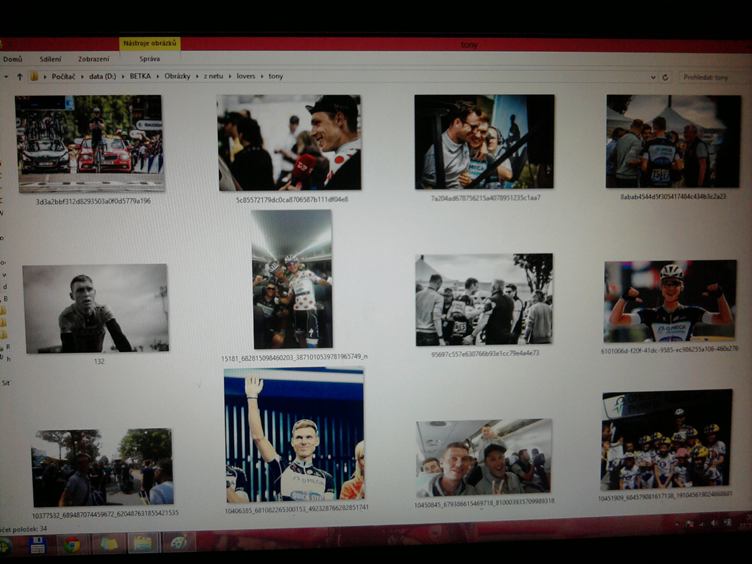Open the yellow folder taskbar icon
This screenshot has height=564, width=752.
[108, 544]
